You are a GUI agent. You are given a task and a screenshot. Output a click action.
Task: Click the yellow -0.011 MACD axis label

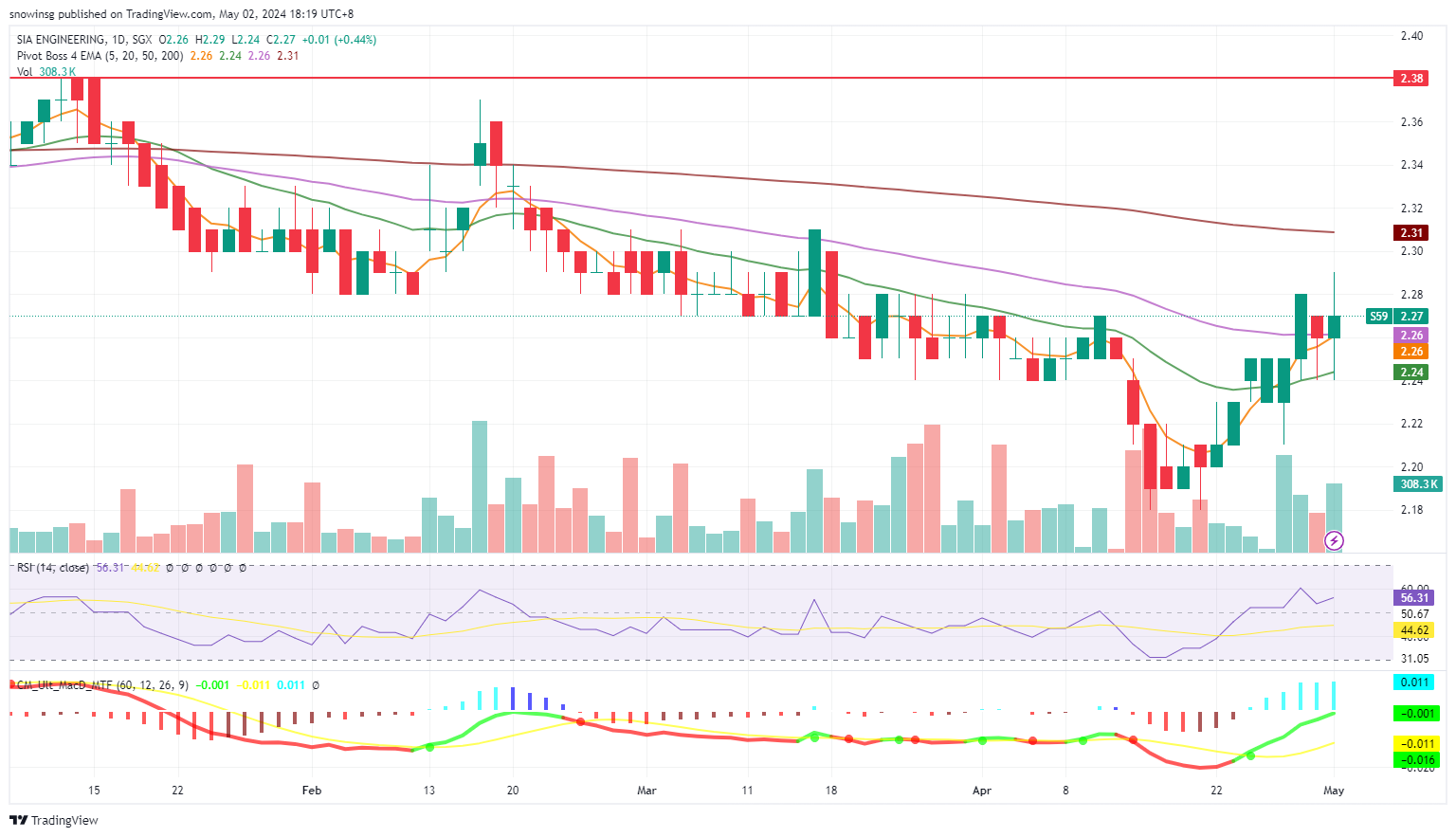(x=1416, y=744)
